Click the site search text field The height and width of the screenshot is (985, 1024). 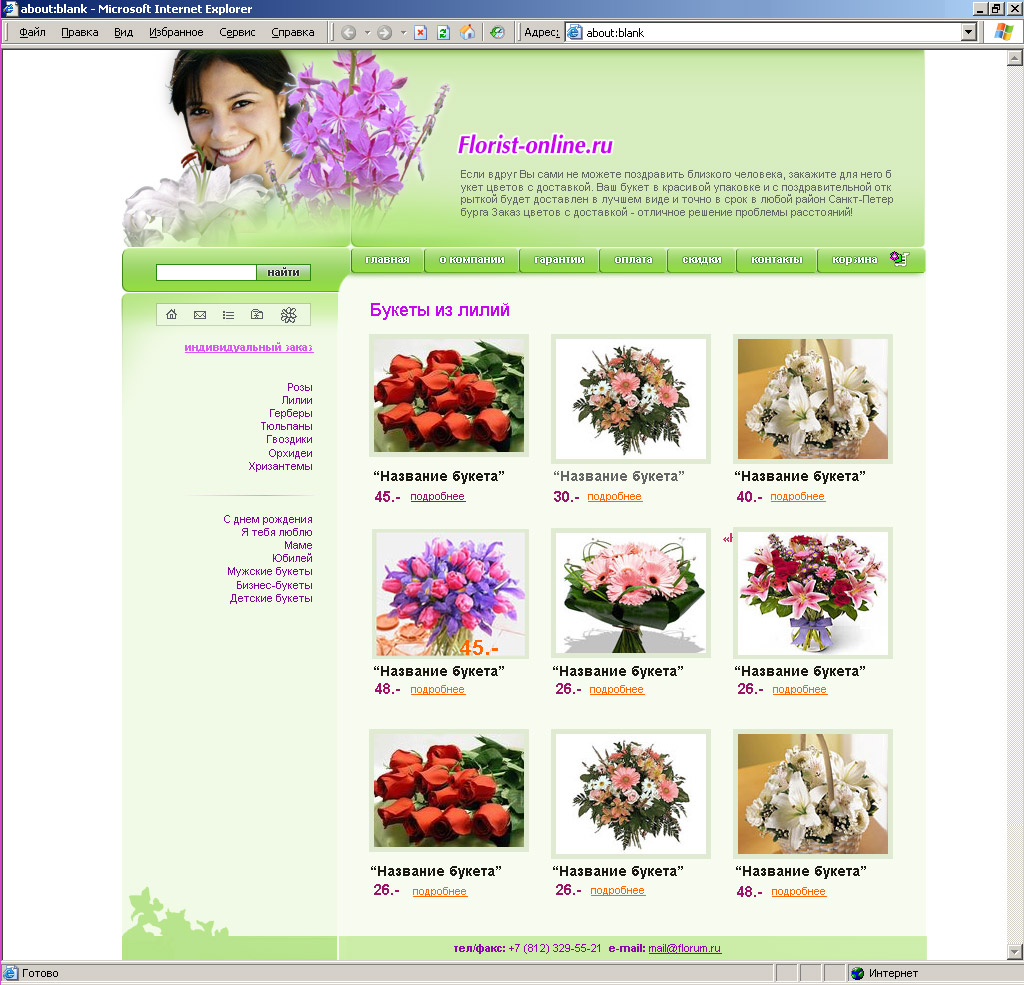(206, 272)
